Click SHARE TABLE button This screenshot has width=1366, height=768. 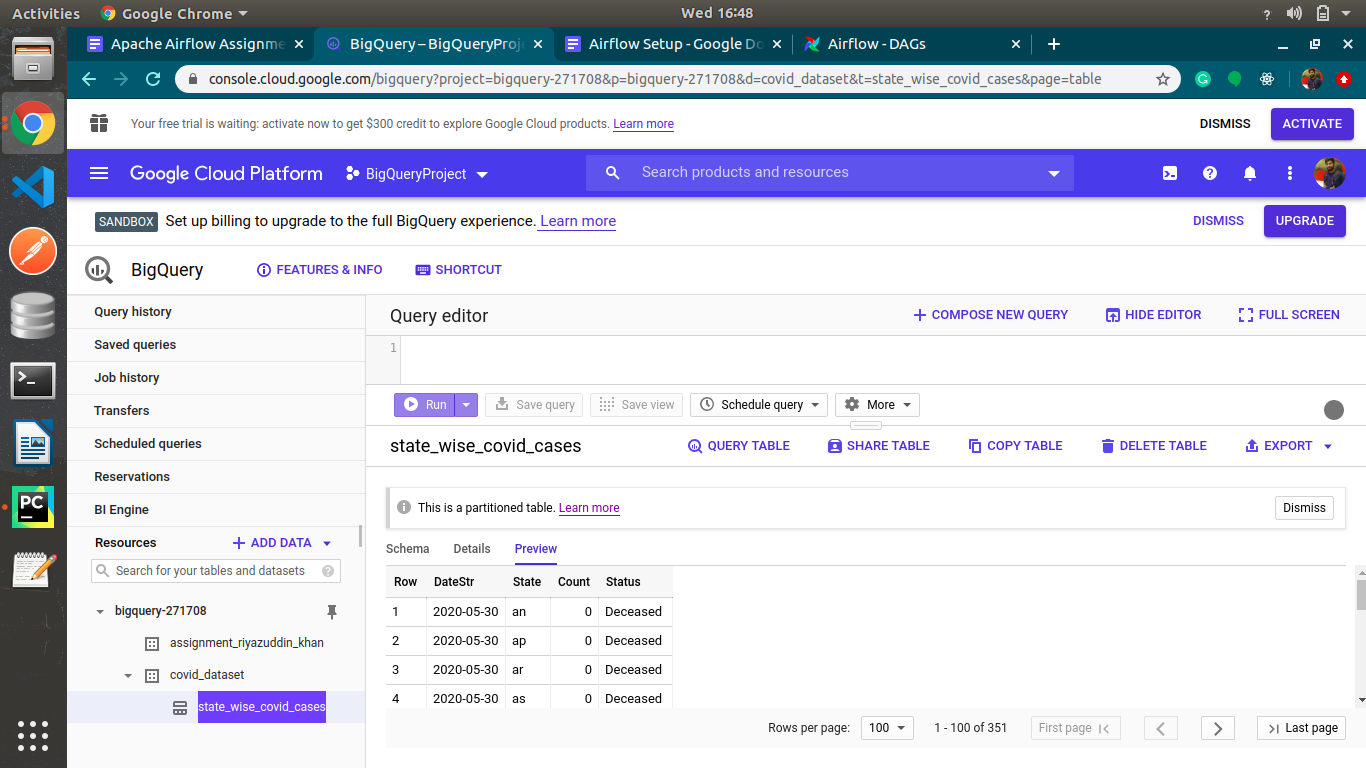click(879, 446)
